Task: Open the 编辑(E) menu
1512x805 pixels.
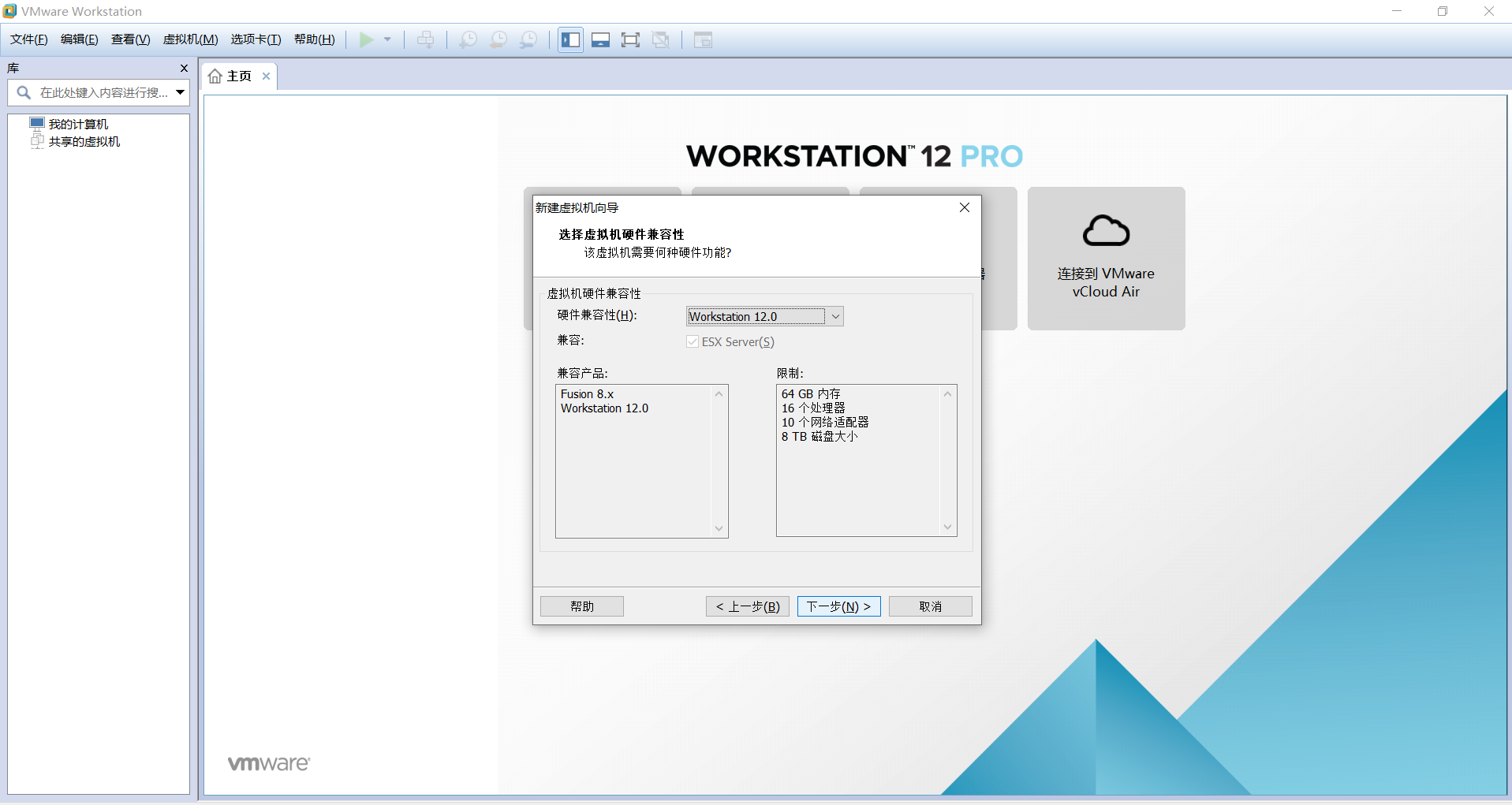Action: pos(80,39)
